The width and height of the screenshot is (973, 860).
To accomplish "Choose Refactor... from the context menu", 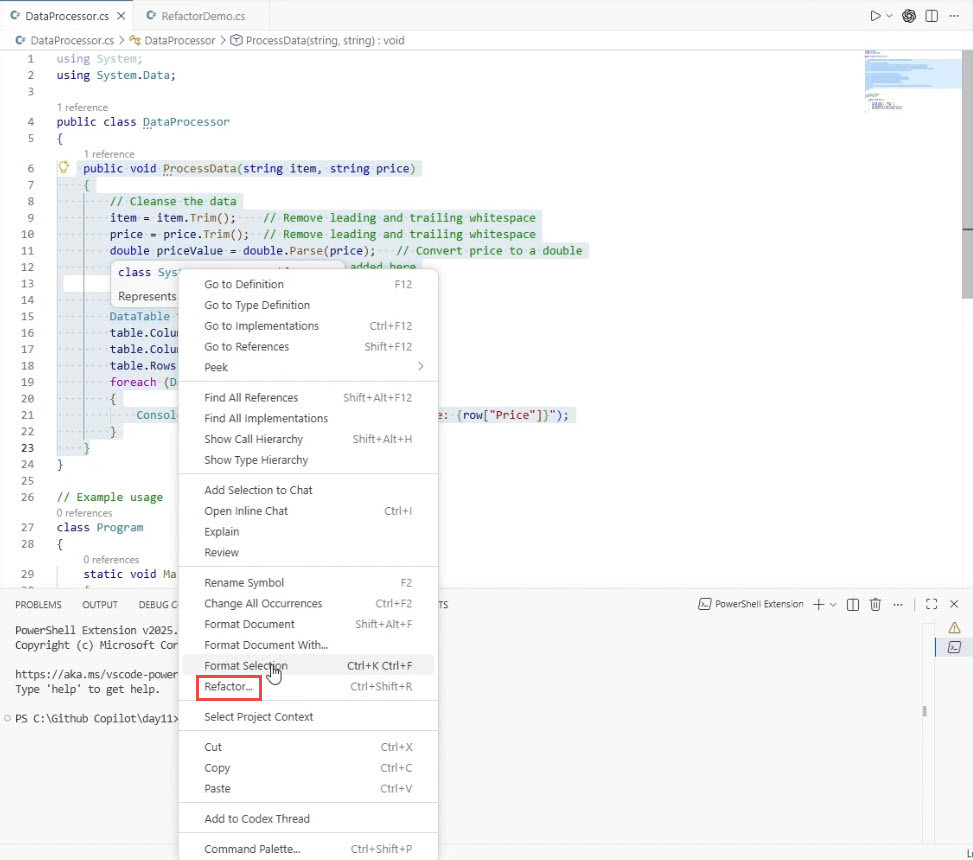I will point(308,686).
